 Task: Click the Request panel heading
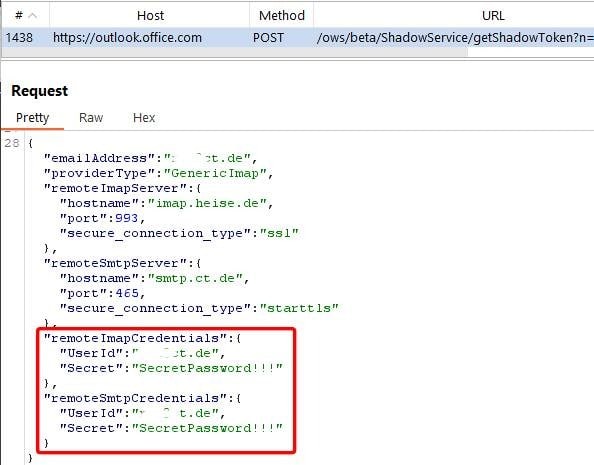[x=40, y=91]
